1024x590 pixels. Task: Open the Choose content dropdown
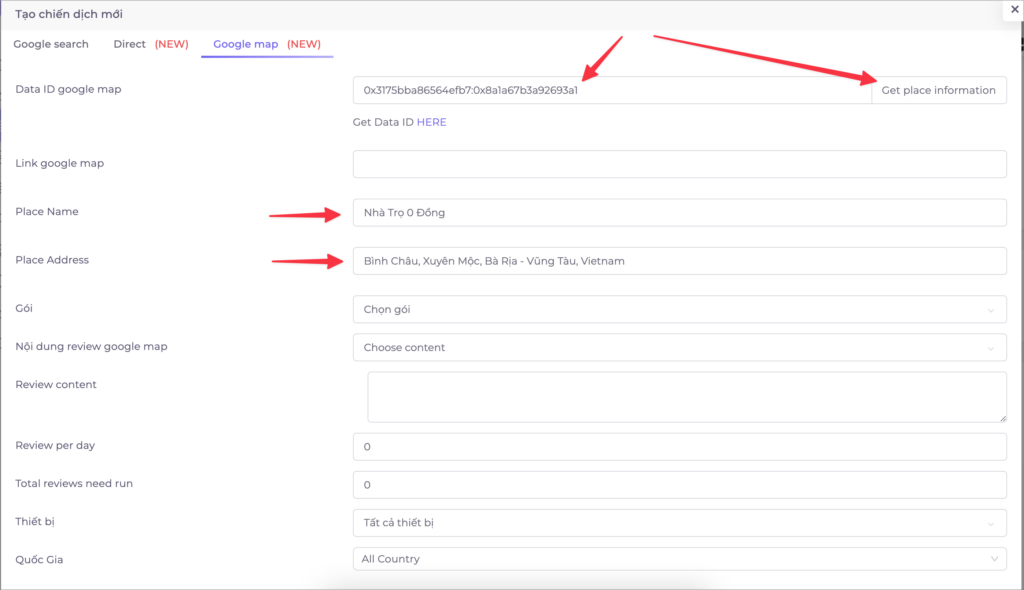tap(680, 348)
